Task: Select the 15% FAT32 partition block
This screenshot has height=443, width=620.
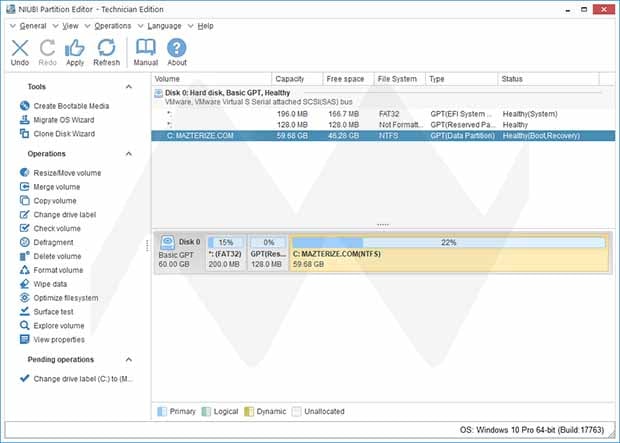Action: pyautogui.click(x=226, y=253)
